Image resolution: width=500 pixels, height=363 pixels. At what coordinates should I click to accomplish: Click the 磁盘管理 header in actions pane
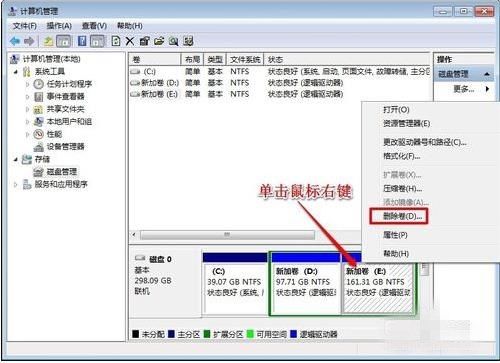click(464, 74)
